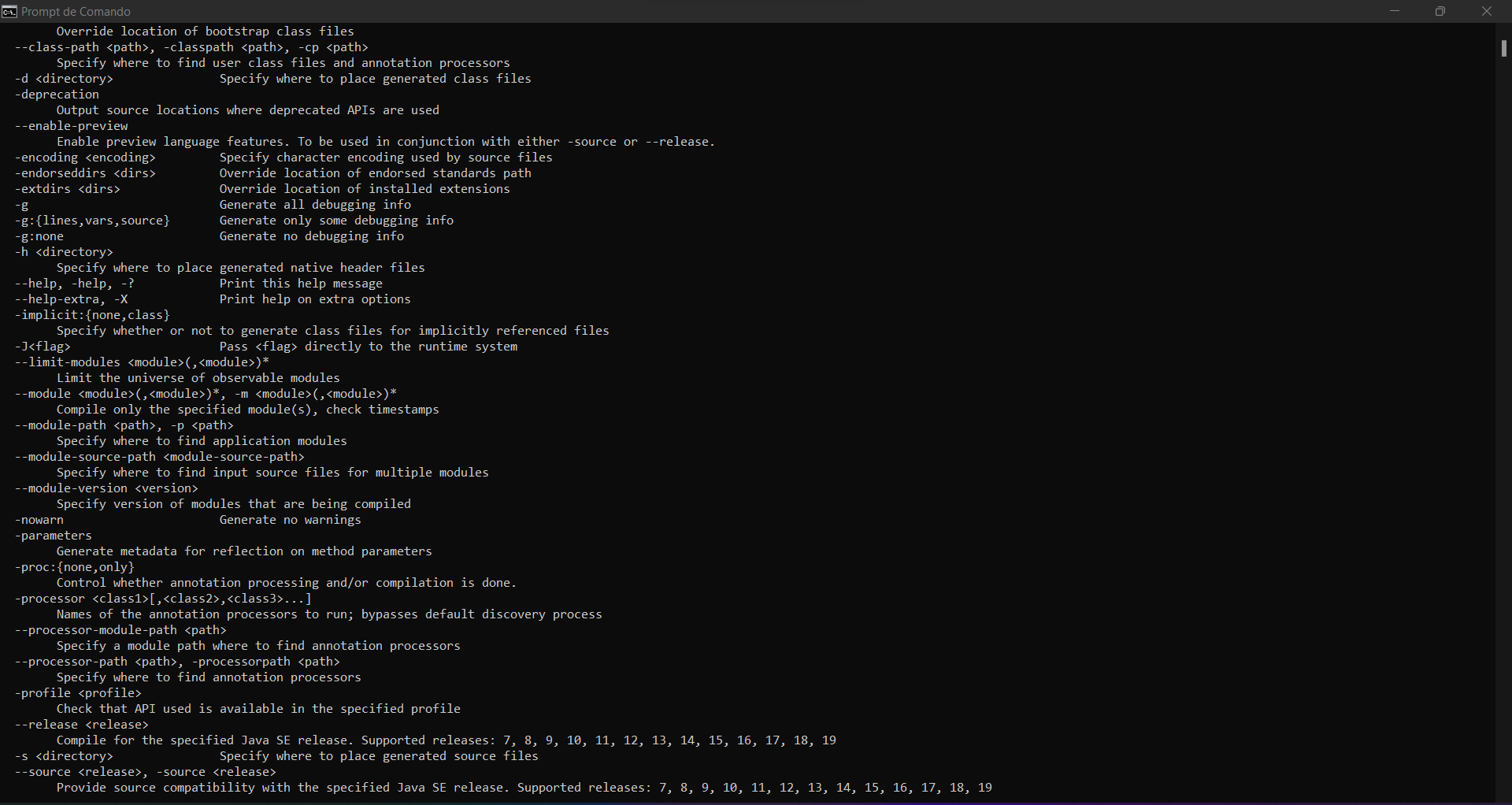Click the '-encoding <encoding>' option text

tap(85, 158)
